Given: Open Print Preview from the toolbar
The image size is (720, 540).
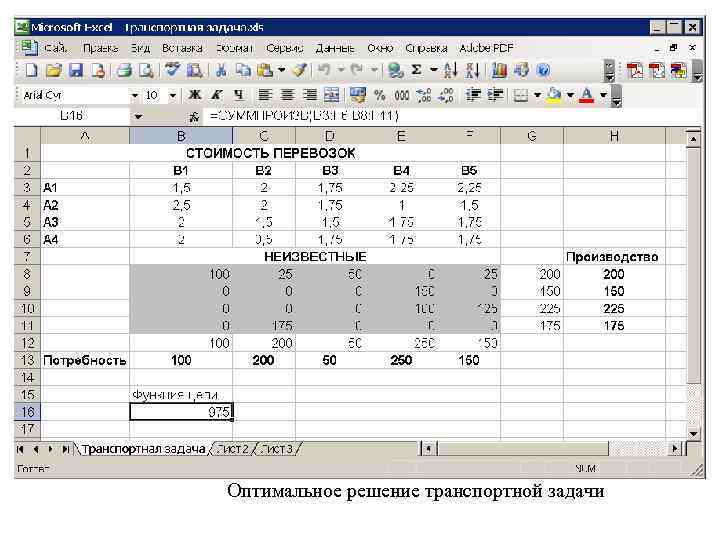Looking at the screenshot, I should click(x=146, y=70).
